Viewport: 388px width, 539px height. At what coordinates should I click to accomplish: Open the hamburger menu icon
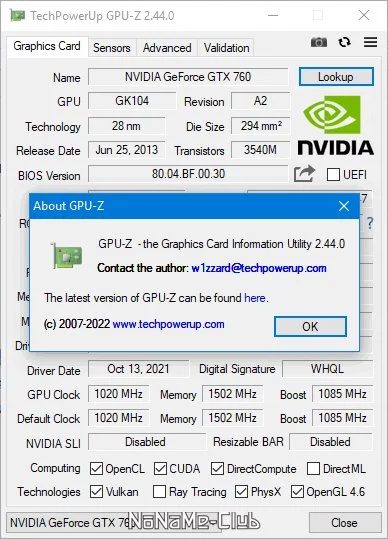[x=370, y=42]
